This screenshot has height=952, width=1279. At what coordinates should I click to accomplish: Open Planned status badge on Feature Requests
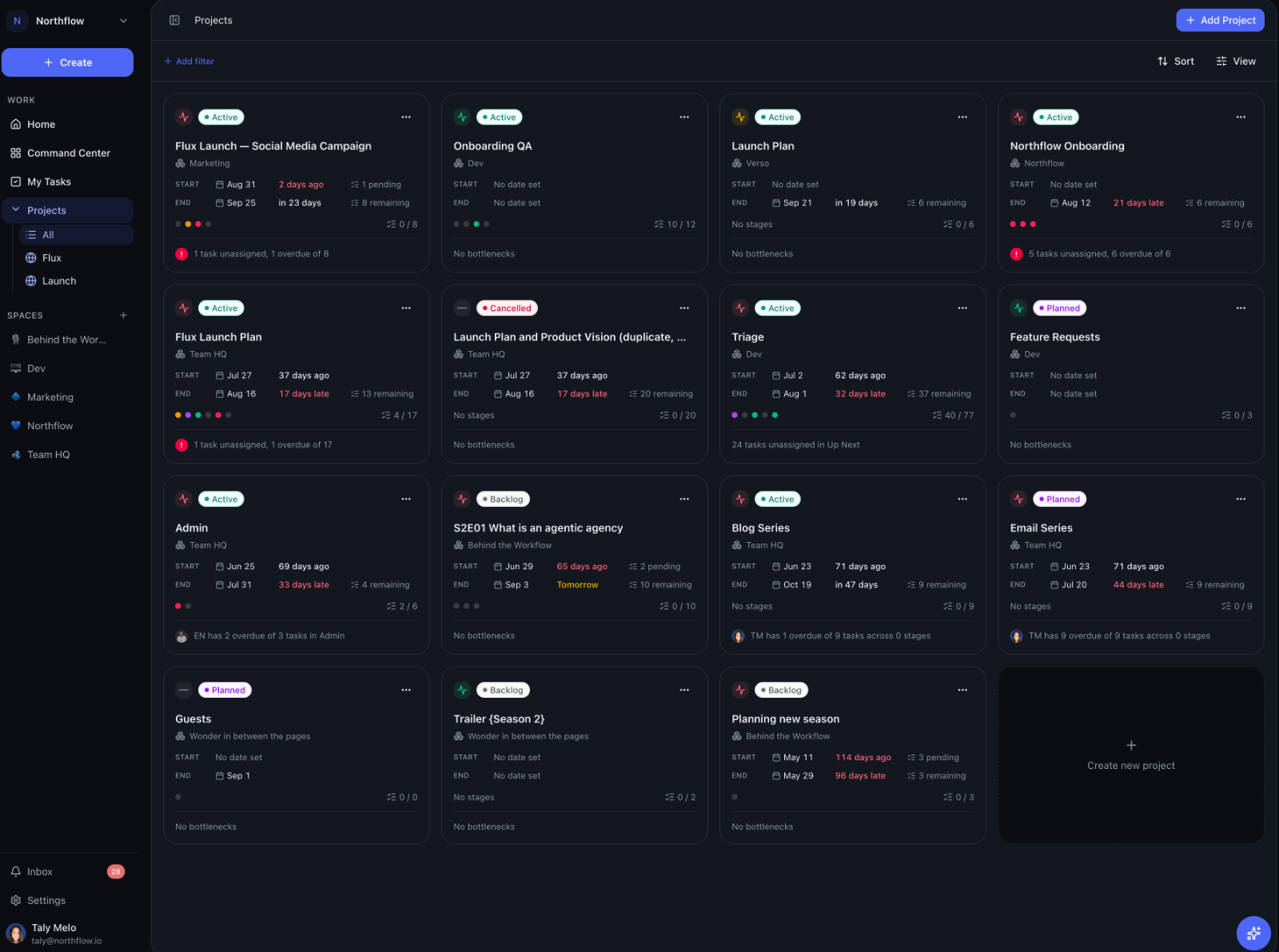pyautogui.click(x=1059, y=308)
